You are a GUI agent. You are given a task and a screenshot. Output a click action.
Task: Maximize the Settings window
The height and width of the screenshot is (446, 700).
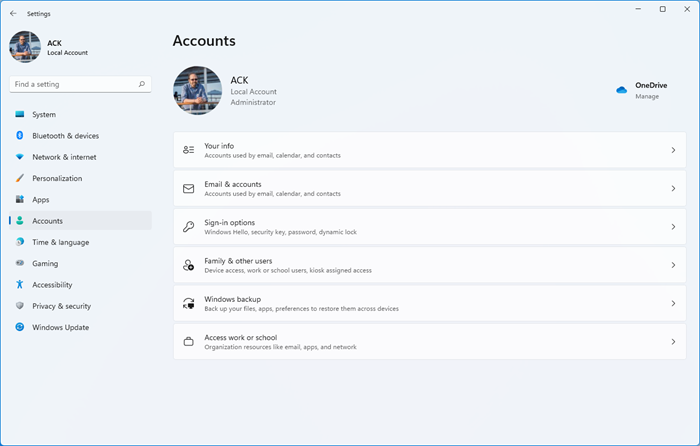[x=662, y=9]
